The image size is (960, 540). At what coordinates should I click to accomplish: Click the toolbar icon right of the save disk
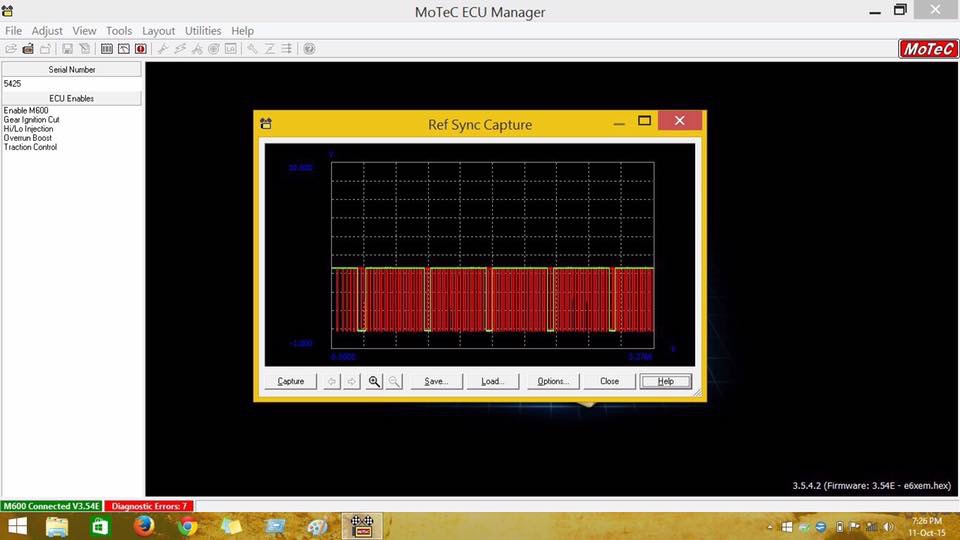tap(84, 49)
